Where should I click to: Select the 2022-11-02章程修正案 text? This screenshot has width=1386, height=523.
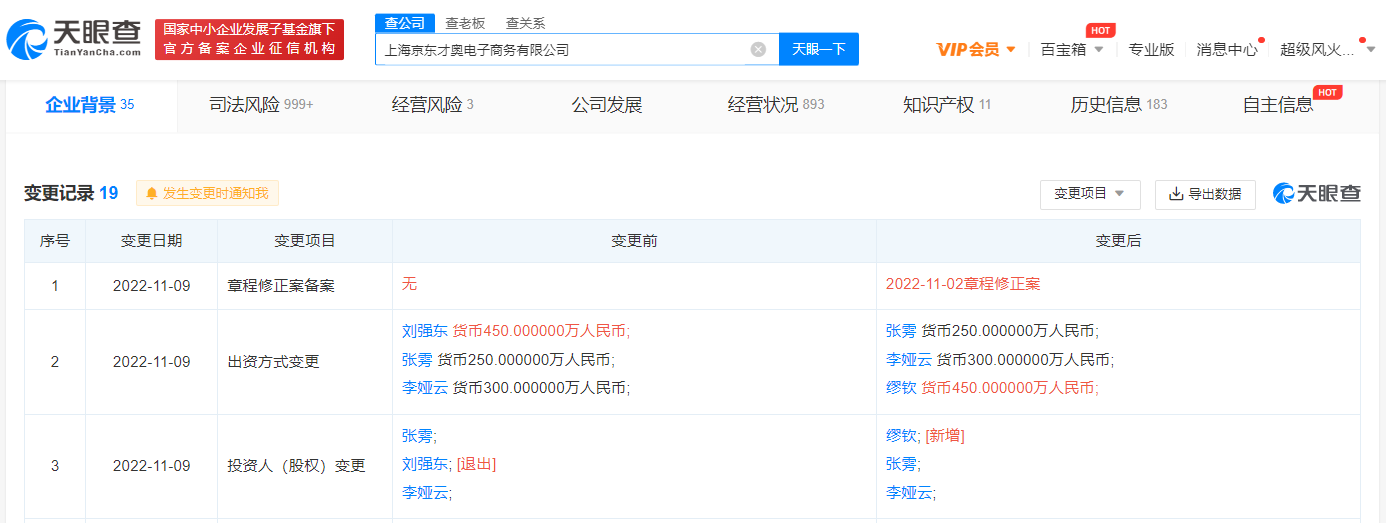pos(963,284)
